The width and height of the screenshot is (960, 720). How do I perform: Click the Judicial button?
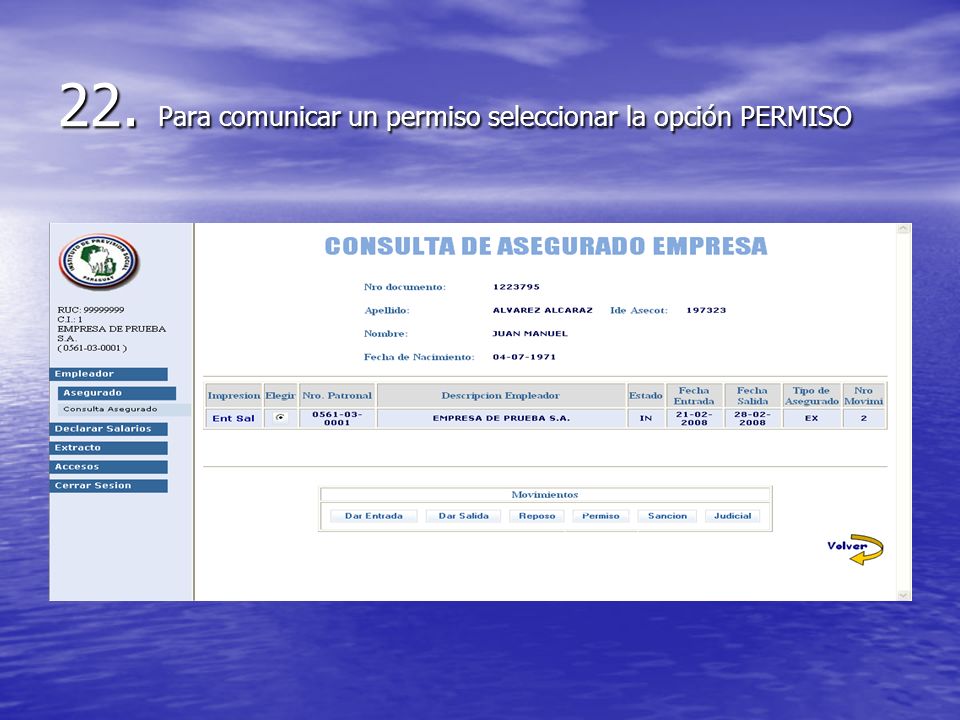click(732, 516)
